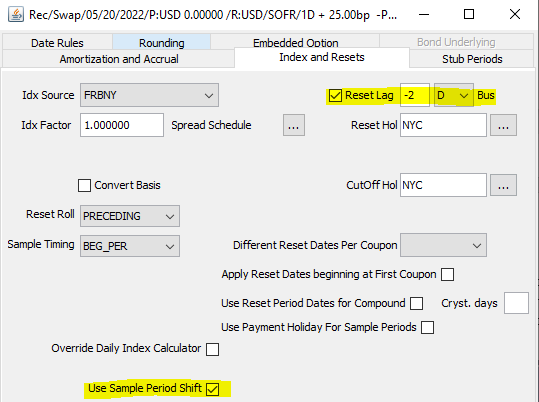Open the Stub Periods tab

pos(472,59)
